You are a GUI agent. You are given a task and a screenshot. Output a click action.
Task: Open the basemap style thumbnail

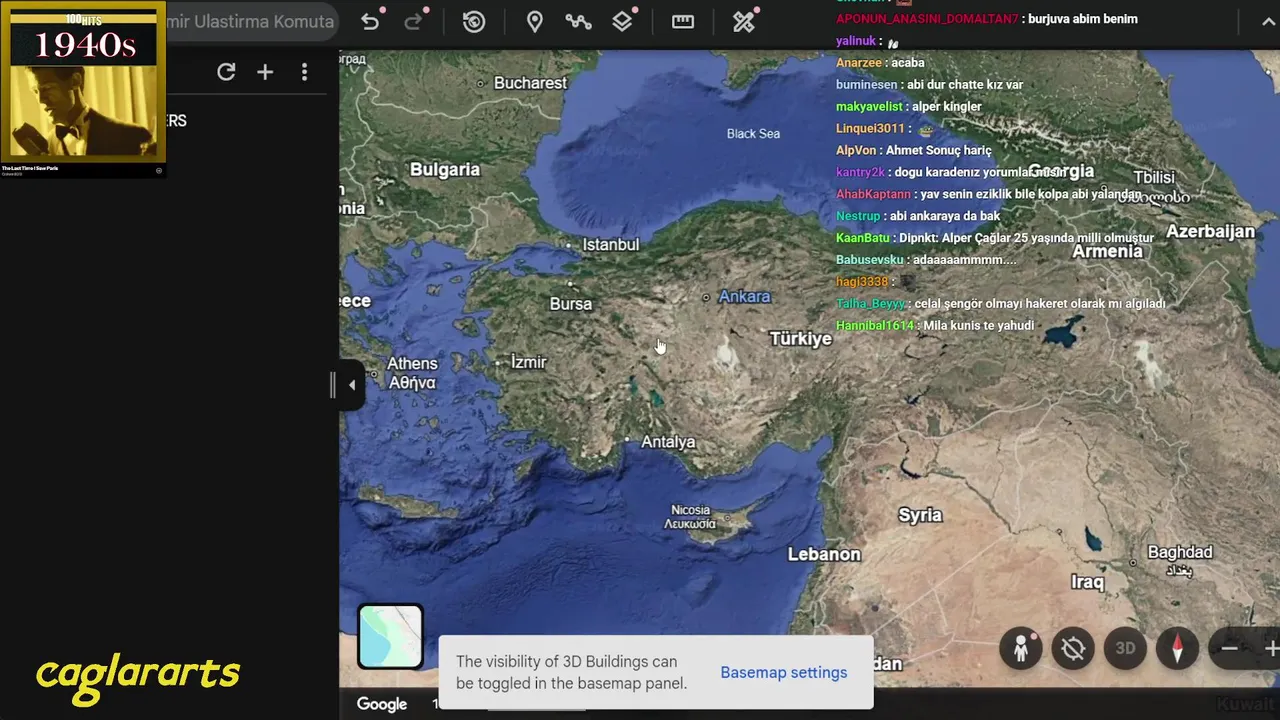coord(390,636)
